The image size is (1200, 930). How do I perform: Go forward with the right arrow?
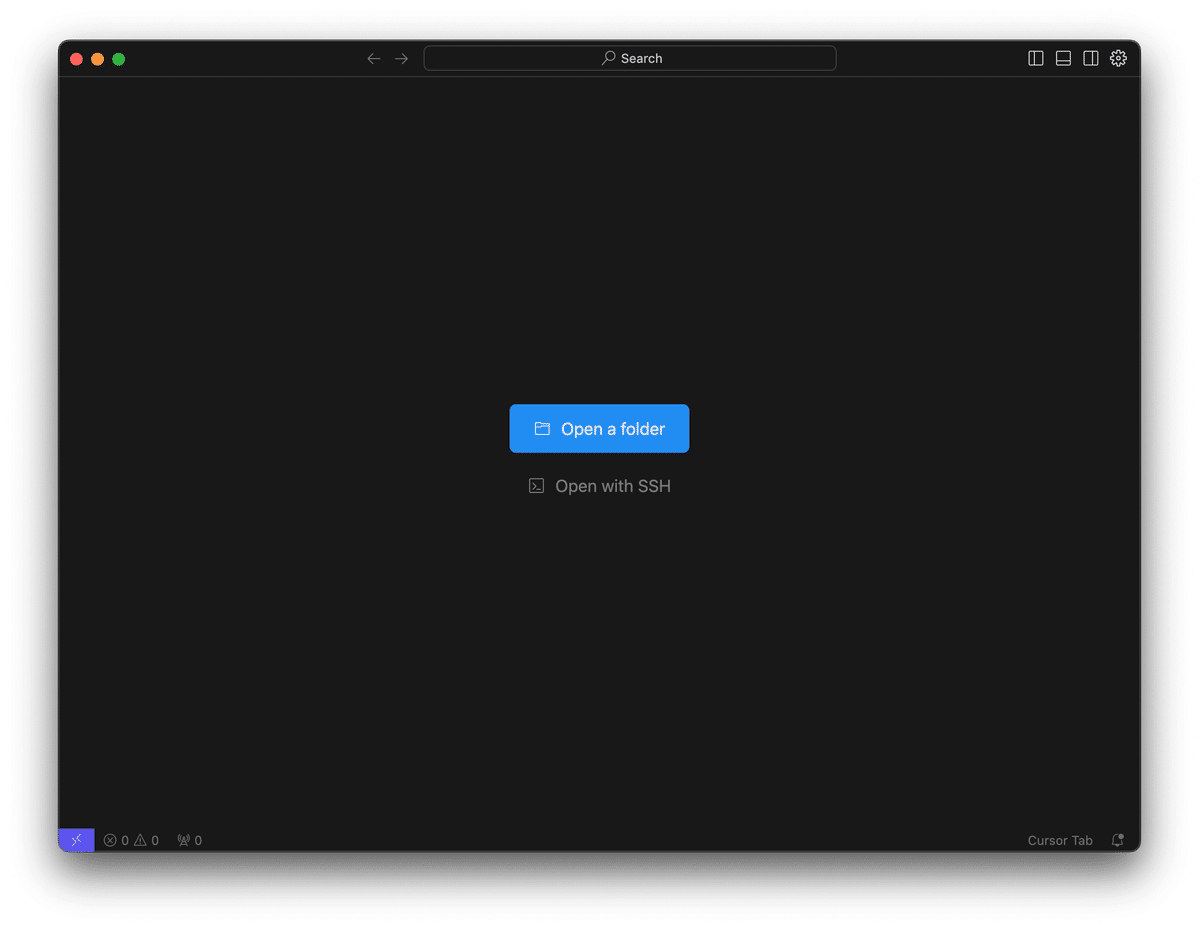click(x=401, y=58)
